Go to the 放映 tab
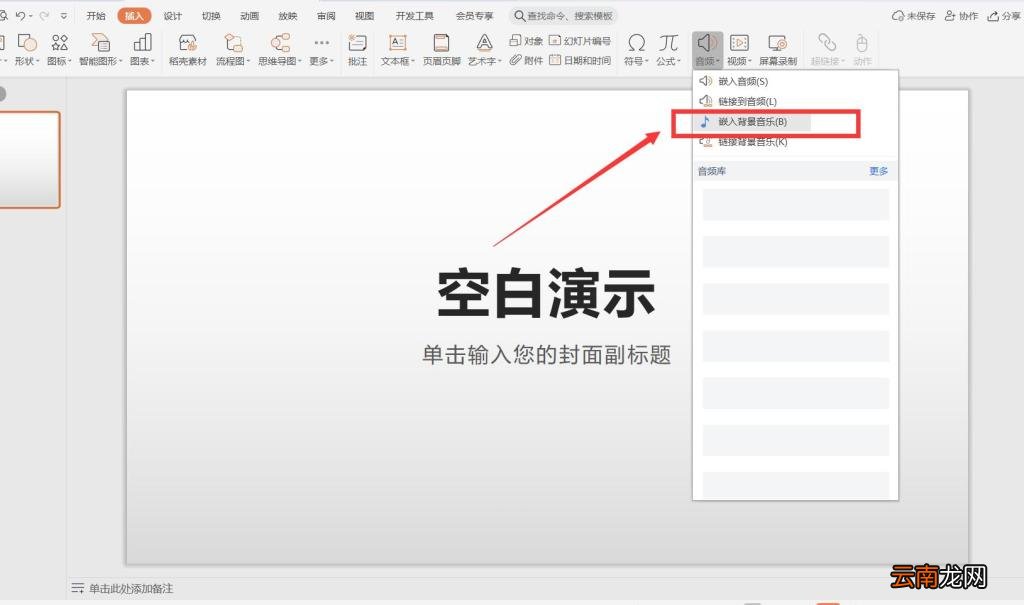Image resolution: width=1024 pixels, height=605 pixels. click(288, 16)
